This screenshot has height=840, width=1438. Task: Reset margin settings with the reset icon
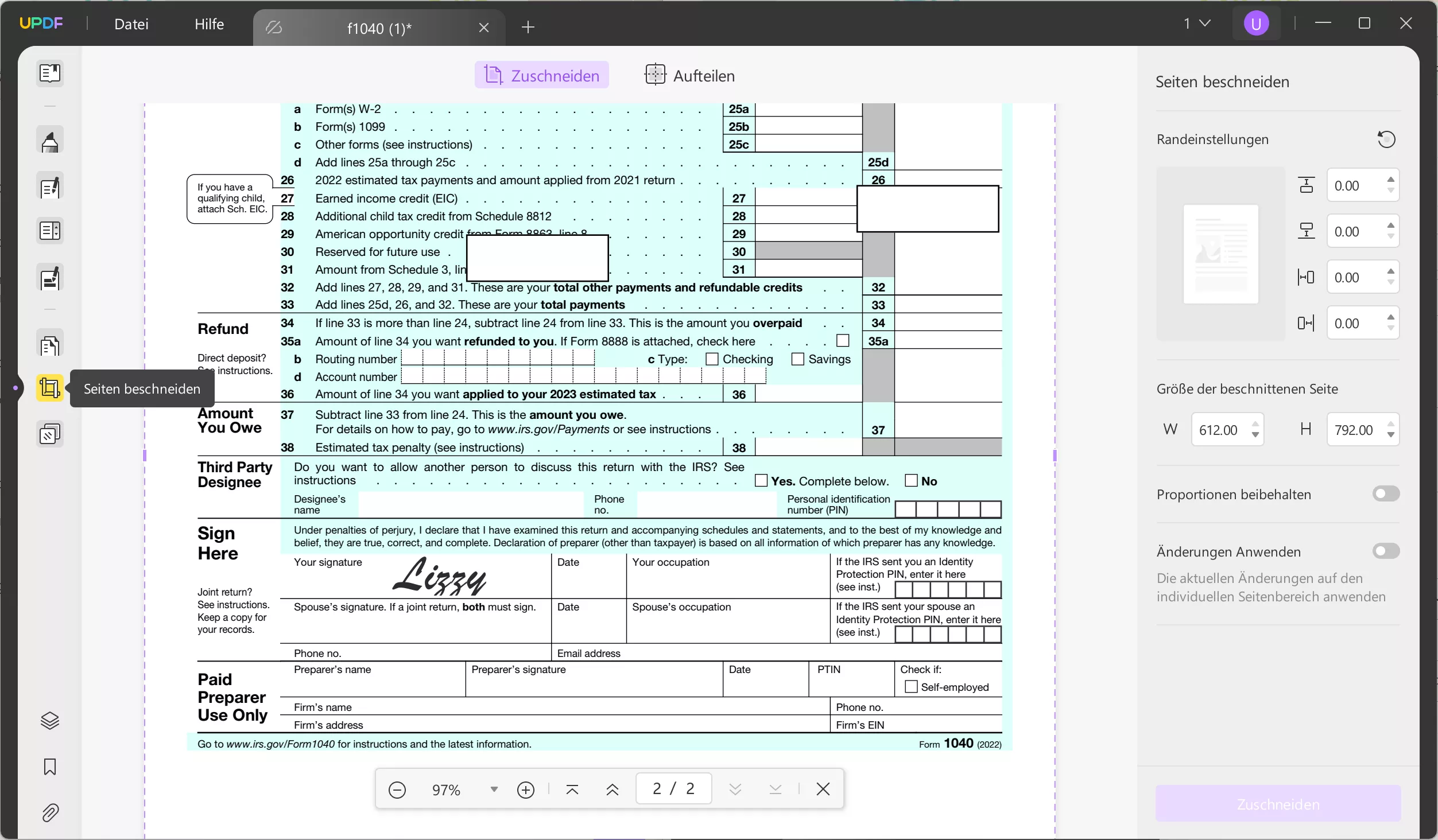click(1386, 139)
